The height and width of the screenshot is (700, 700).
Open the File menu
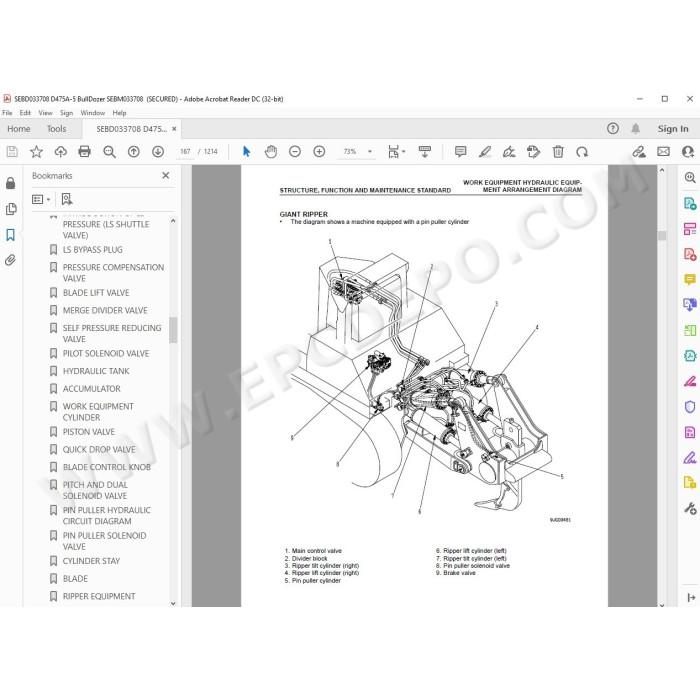coord(7,113)
